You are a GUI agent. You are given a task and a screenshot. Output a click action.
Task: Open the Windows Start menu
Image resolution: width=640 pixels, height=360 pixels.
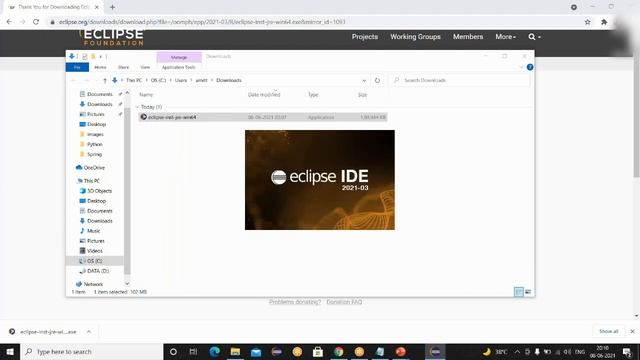click(10, 352)
